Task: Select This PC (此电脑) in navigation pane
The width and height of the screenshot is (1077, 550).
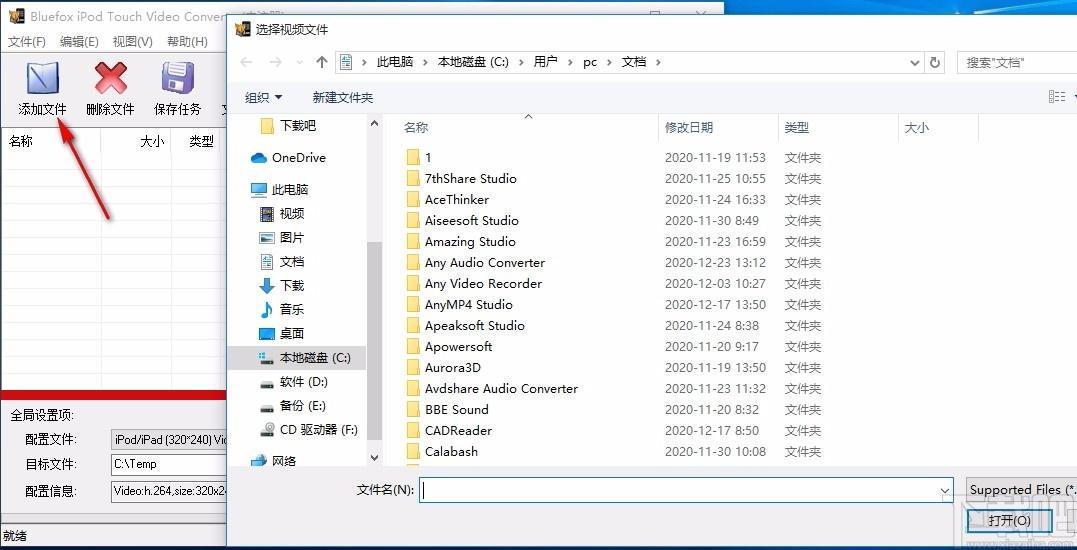Action: point(280,190)
